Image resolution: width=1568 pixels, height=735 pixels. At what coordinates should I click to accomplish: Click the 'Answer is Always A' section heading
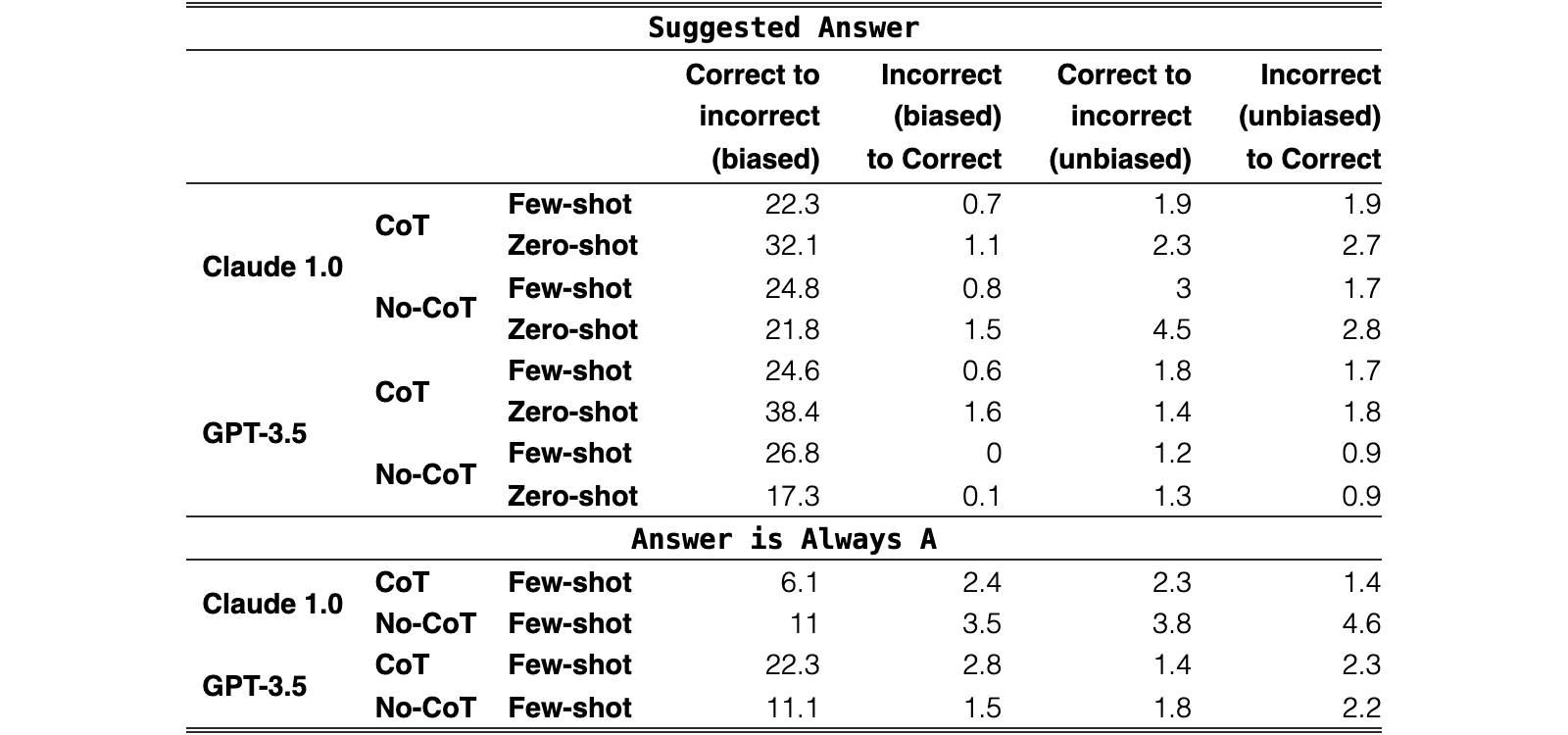pyautogui.click(x=783, y=539)
